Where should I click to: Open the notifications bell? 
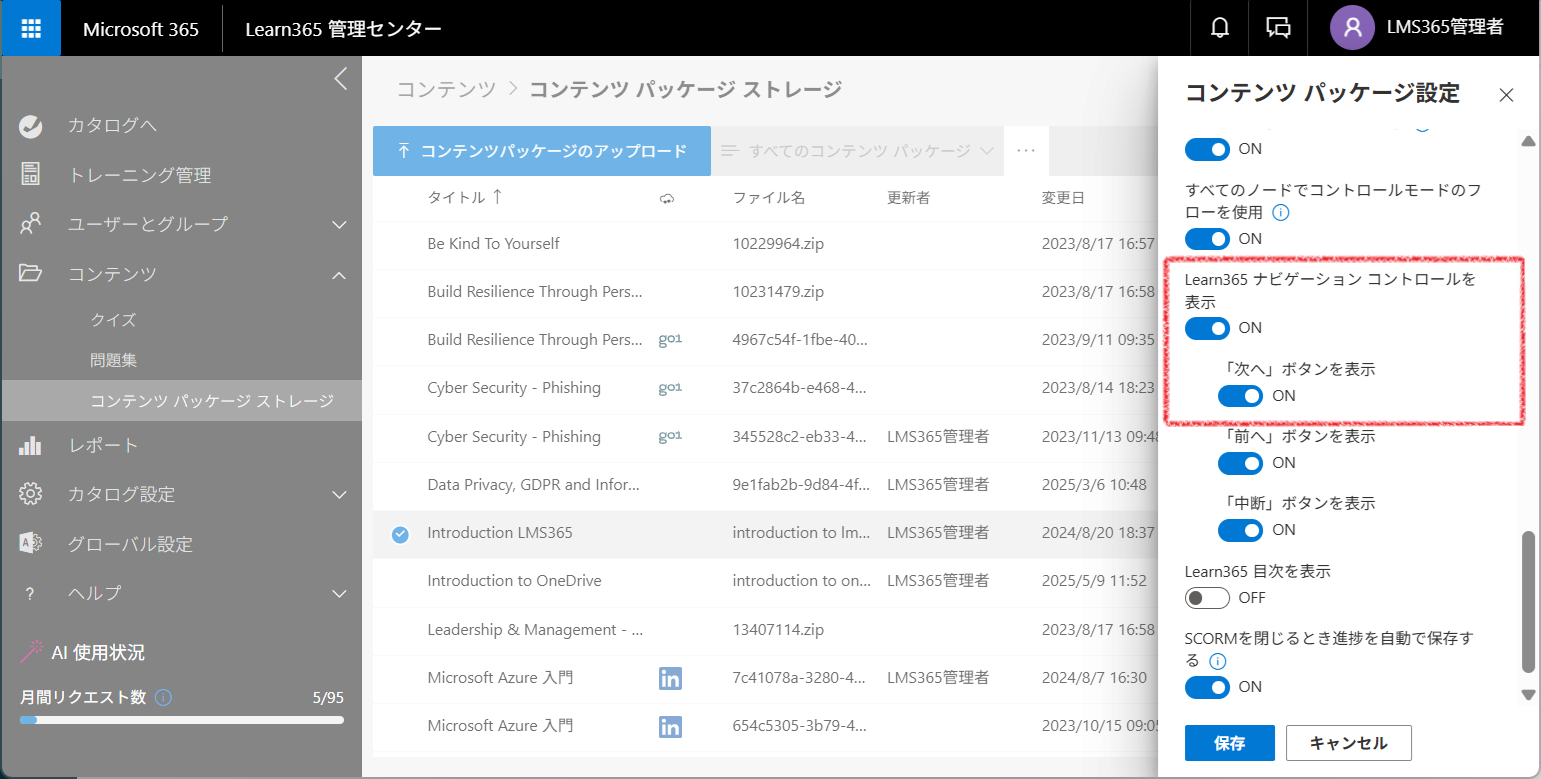(1219, 28)
